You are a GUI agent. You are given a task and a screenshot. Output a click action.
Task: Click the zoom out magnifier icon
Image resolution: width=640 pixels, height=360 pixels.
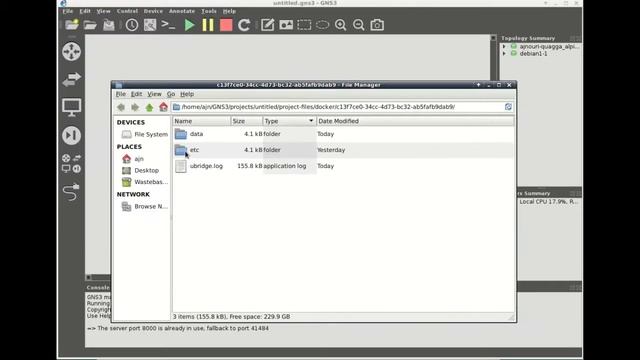[359, 25]
